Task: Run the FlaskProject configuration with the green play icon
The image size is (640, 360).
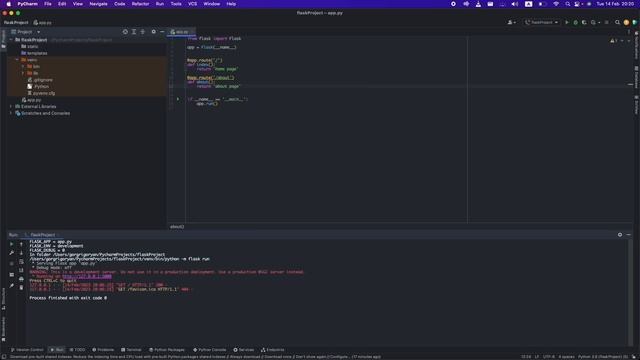Action: tap(567, 22)
